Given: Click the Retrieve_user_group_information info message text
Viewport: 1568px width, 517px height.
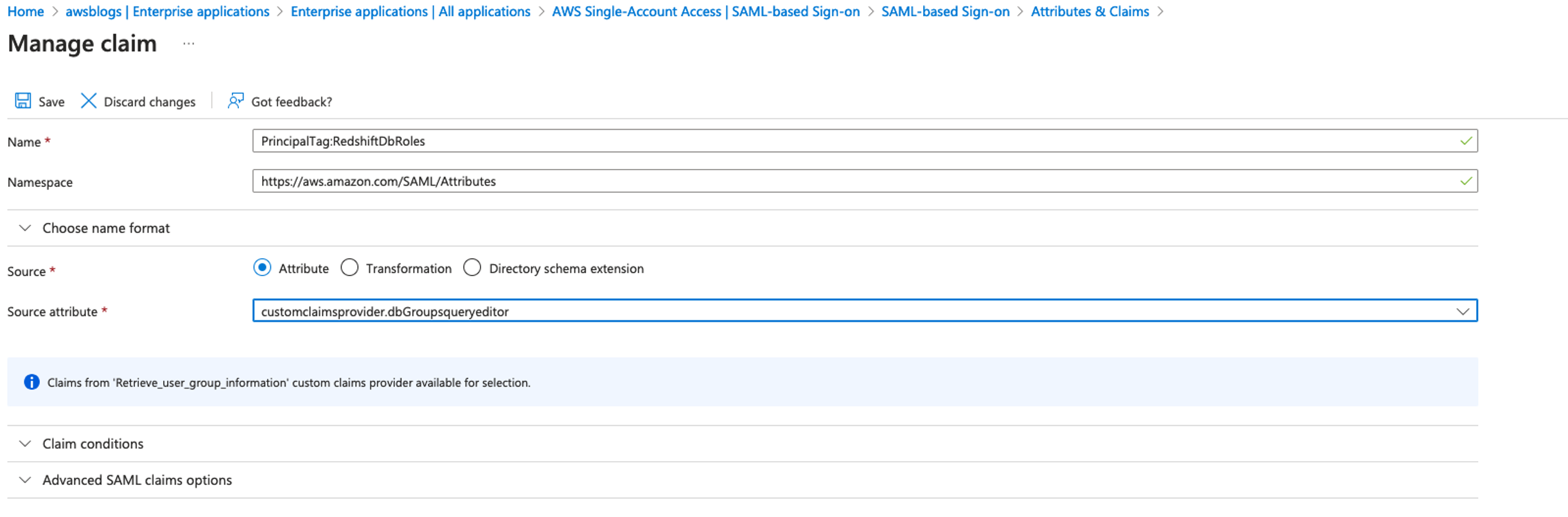Looking at the screenshot, I should pos(289,383).
